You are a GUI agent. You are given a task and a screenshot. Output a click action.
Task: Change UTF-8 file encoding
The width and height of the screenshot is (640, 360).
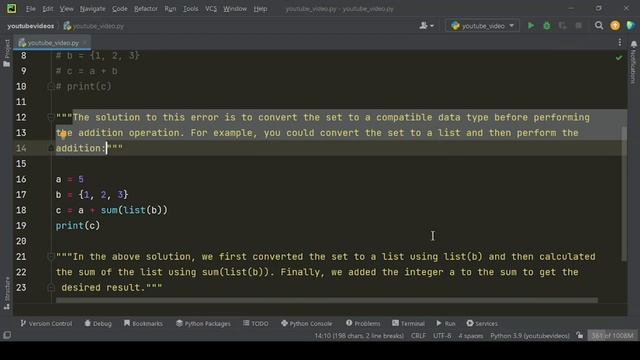coord(442,336)
